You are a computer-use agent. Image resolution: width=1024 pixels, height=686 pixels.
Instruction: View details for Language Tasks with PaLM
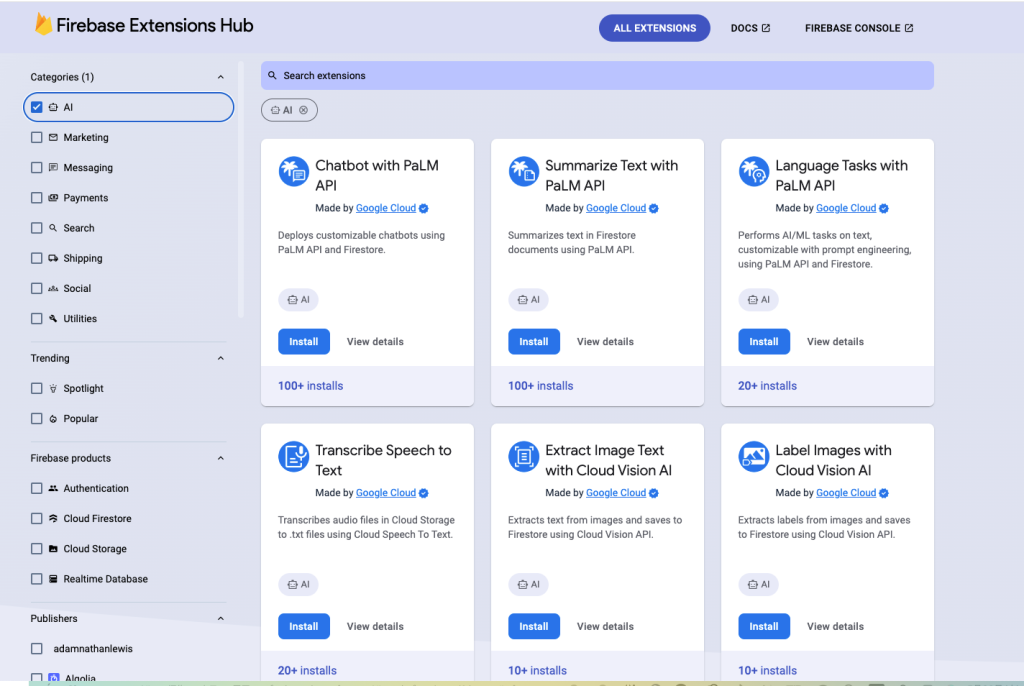(x=835, y=341)
